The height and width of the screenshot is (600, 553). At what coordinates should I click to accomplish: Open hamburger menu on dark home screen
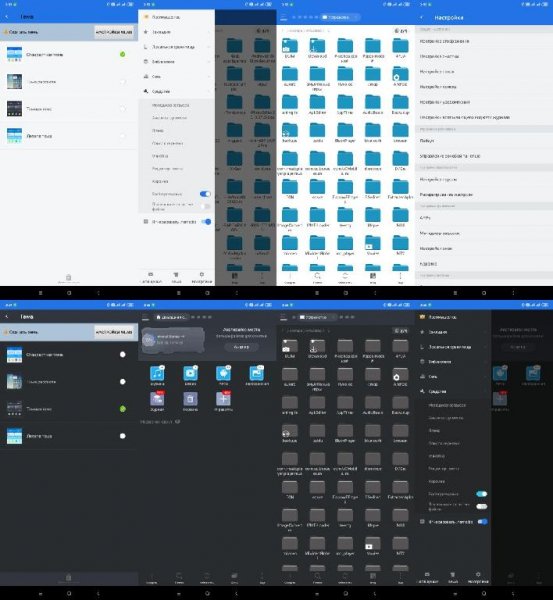pos(145,317)
